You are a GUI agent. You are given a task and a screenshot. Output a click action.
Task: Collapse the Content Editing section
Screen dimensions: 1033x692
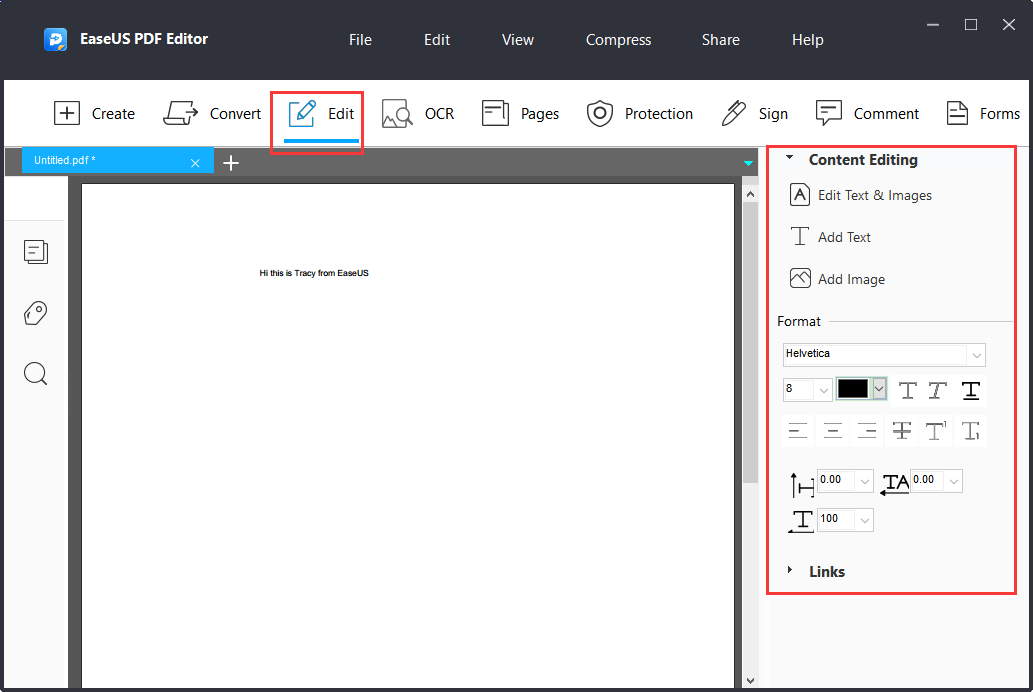point(789,158)
